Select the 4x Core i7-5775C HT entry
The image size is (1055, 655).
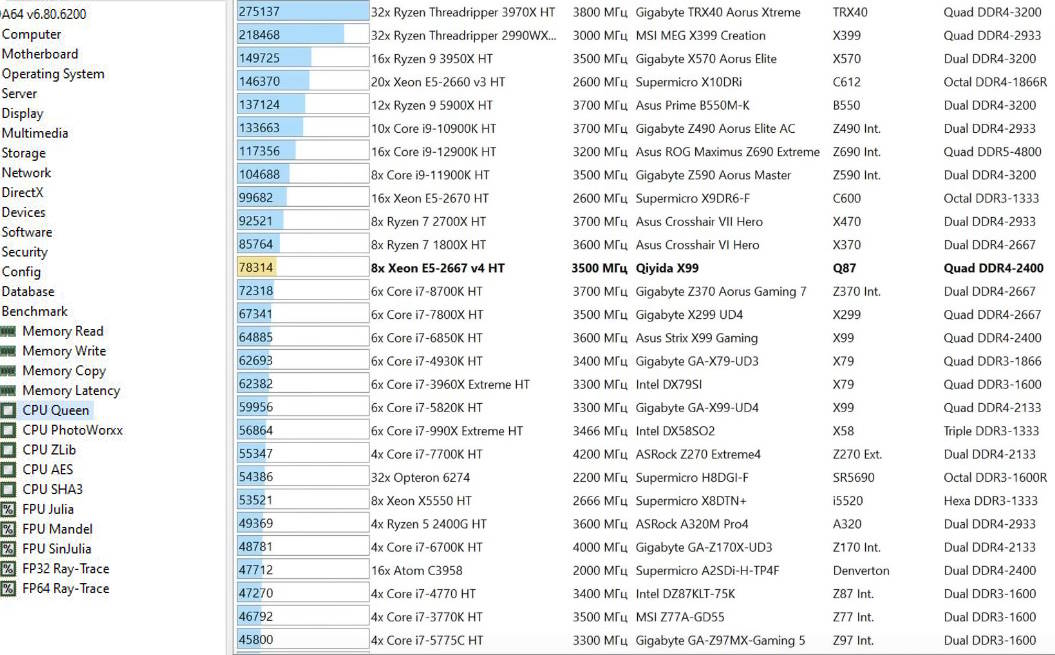coord(427,640)
